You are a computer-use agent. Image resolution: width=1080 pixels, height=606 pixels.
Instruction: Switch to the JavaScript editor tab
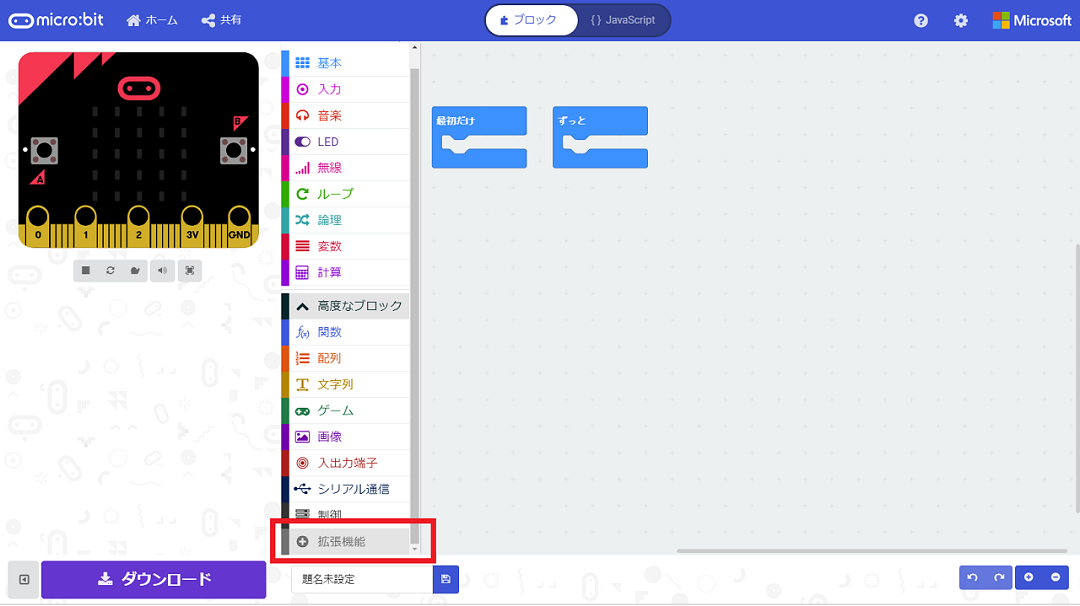point(623,20)
